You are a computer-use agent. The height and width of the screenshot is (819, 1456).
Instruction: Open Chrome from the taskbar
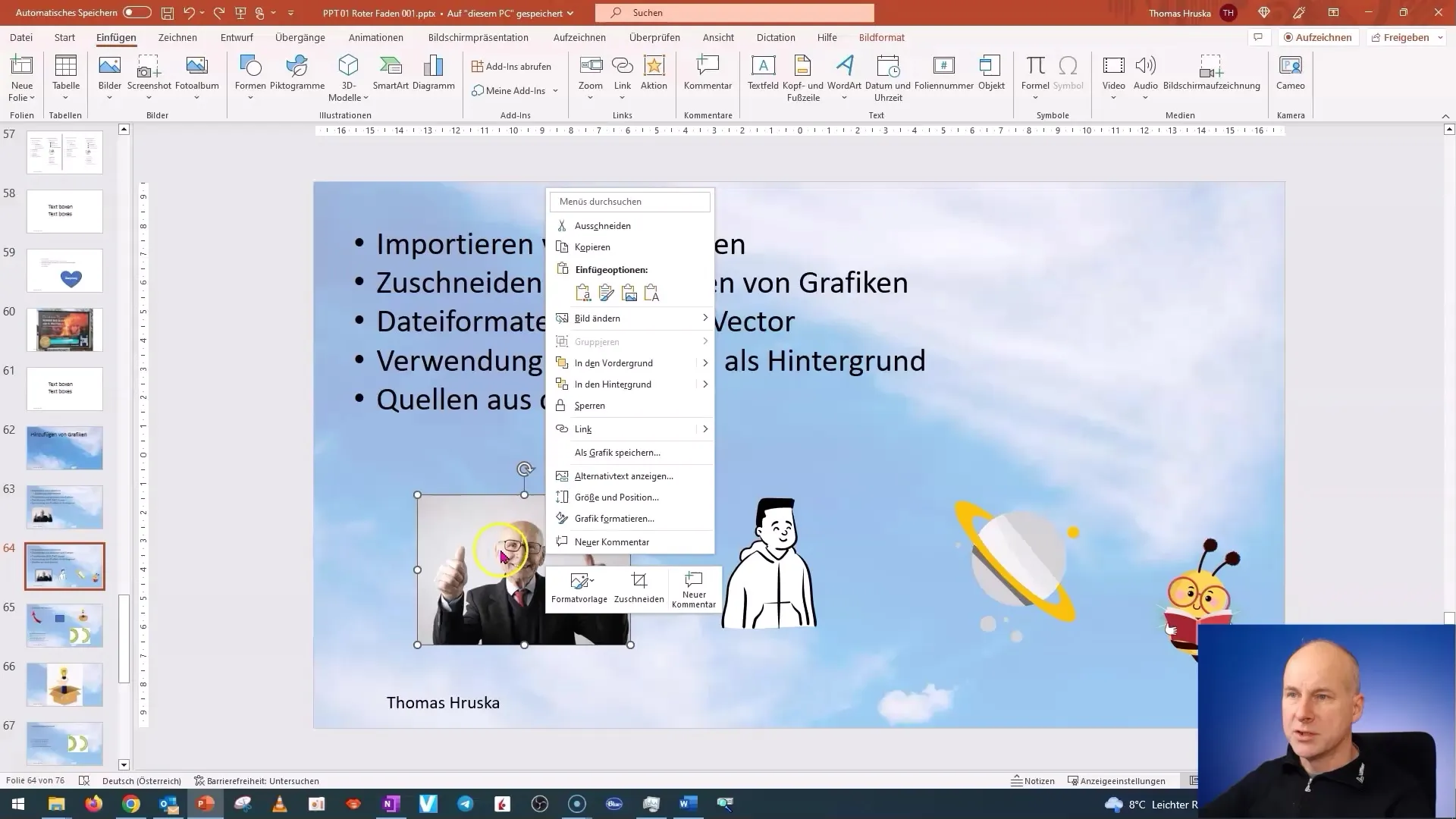tap(131, 804)
